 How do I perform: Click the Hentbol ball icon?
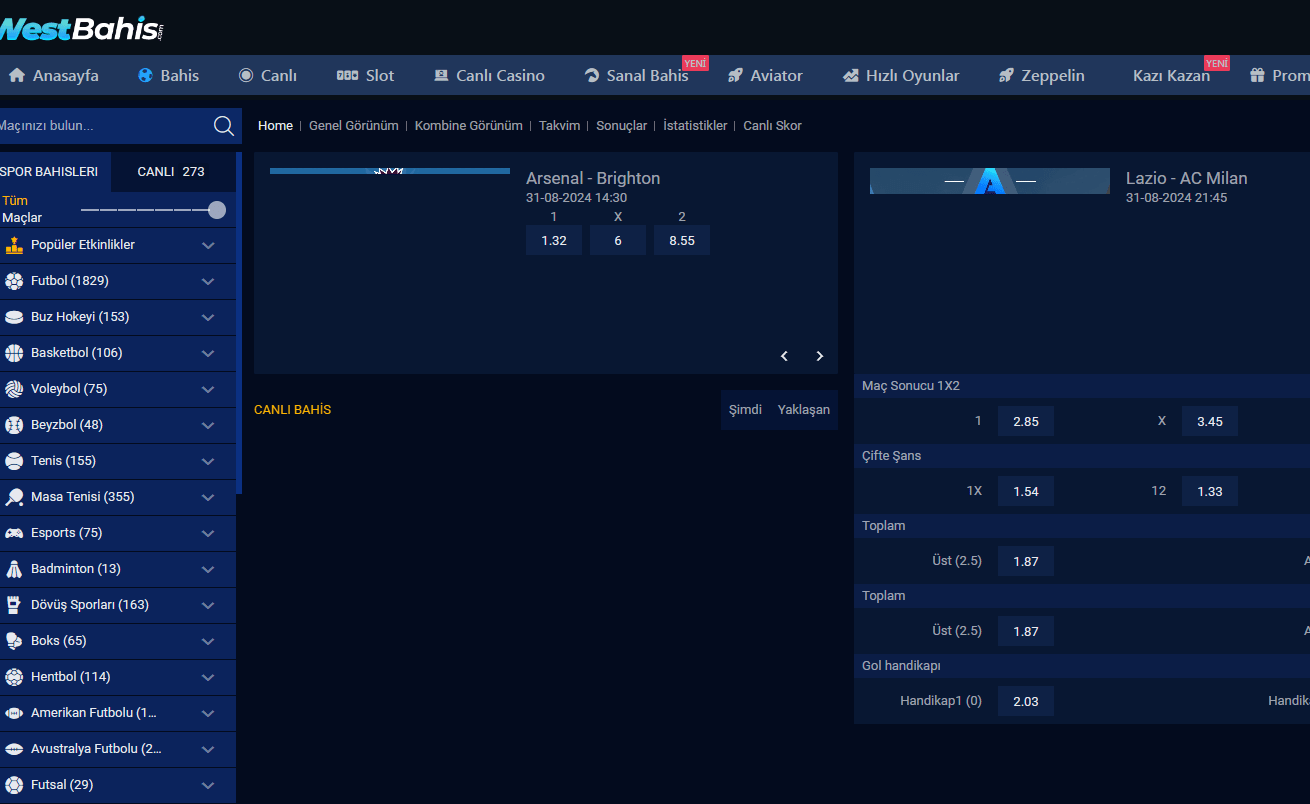click(14, 677)
